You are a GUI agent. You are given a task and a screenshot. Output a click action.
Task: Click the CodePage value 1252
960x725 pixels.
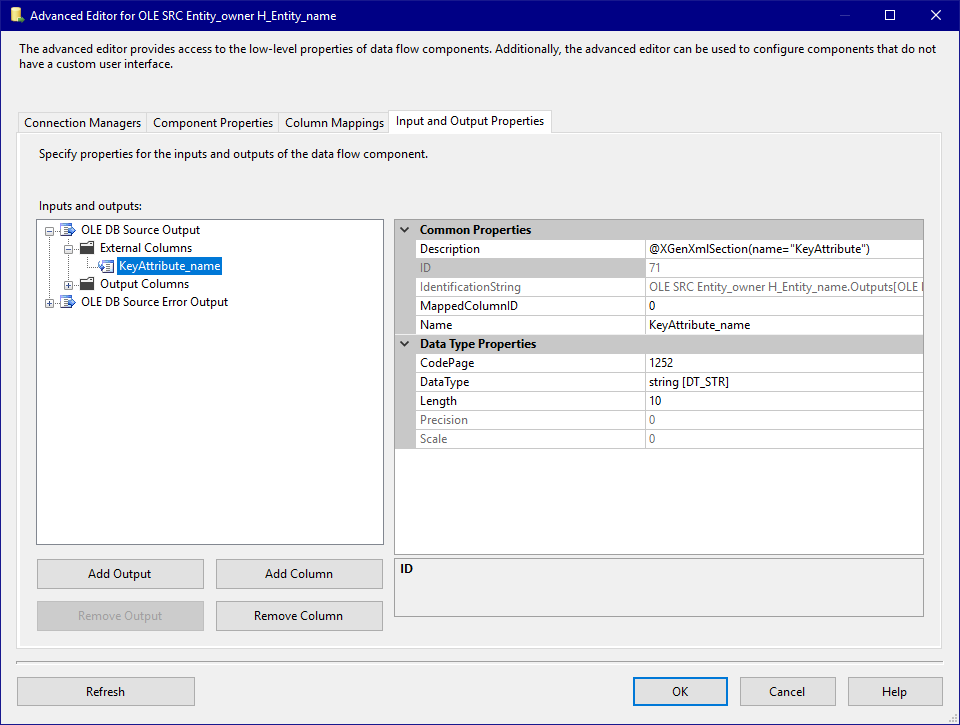[784, 362]
